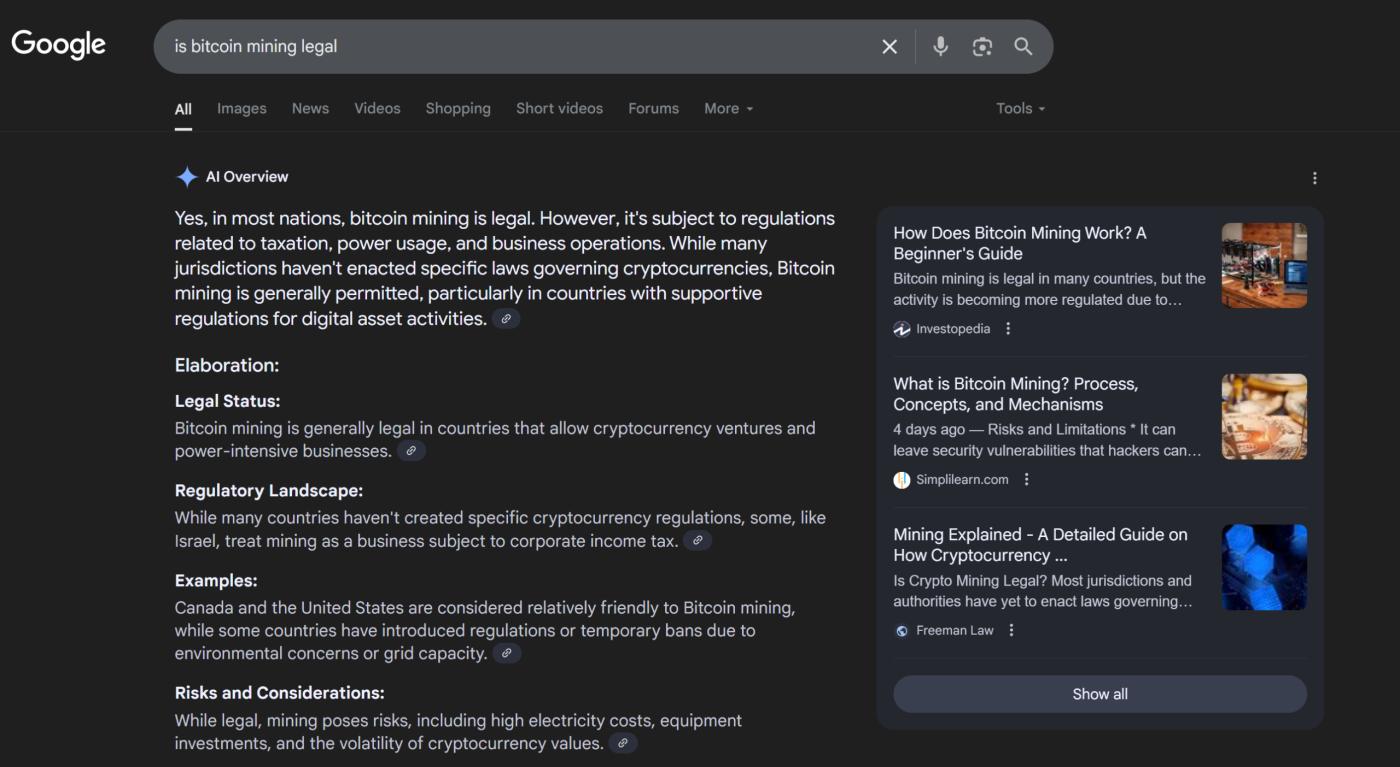This screenshot has width=1400, height=767.
Task: Open three-dot menu next to Simplilearn.com
Action: click(x=1026, y=480)
